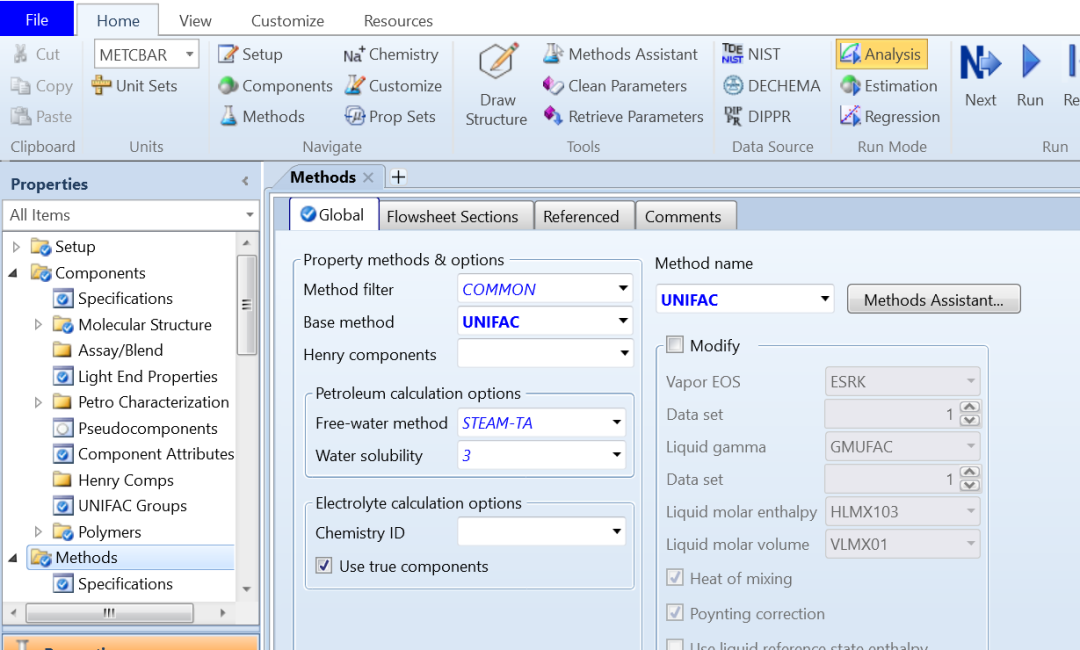
Task: Open the Free-water method dropdown
Action: [x=616, y=423]
